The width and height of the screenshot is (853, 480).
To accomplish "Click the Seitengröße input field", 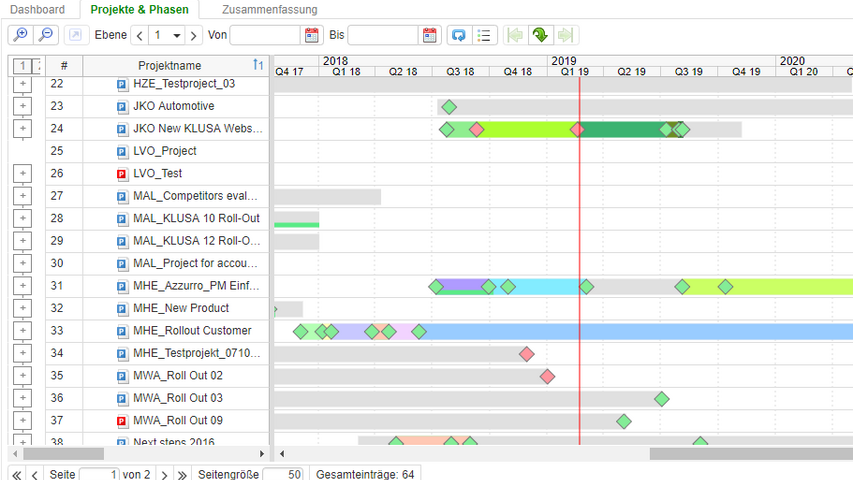I will (x=281, y=474).
